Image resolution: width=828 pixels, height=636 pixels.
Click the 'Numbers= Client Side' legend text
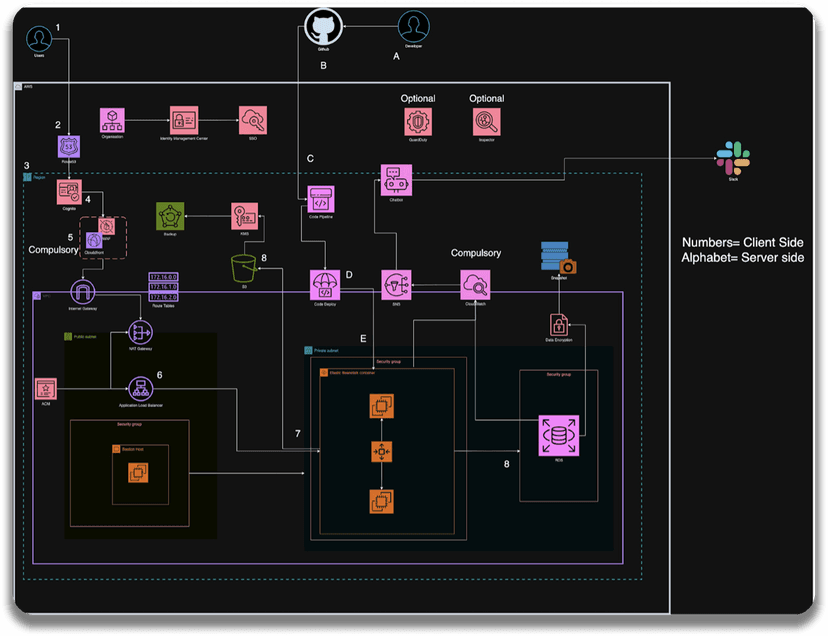point(742,242)
